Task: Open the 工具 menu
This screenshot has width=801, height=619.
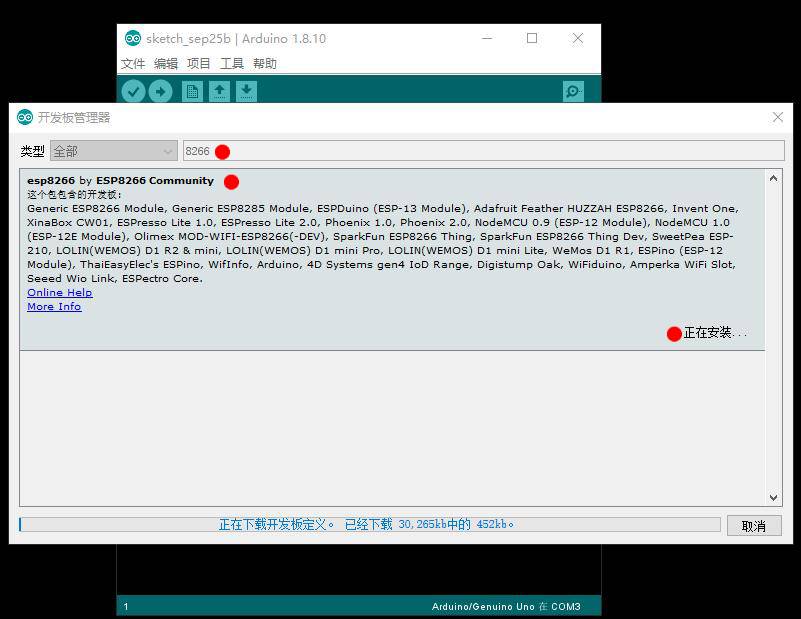Action: pyautogui.click(x=232, y=64)
